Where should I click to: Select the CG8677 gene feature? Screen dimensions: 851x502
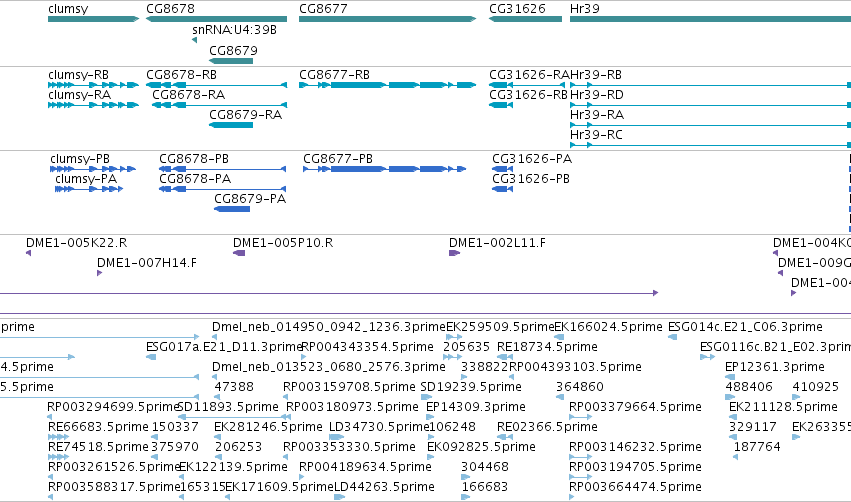[x=388, y=19]
